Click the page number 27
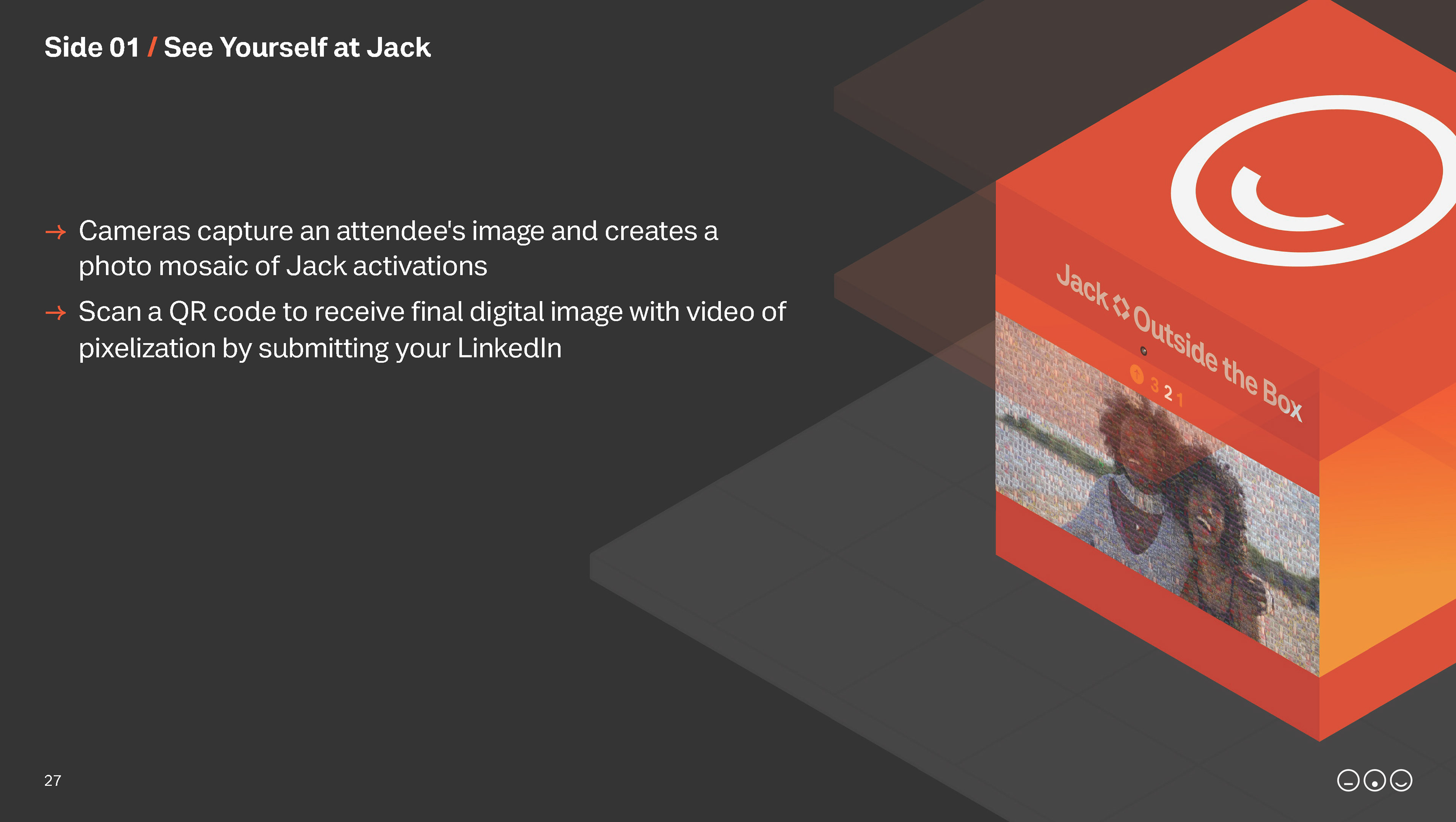 (53, 781)
